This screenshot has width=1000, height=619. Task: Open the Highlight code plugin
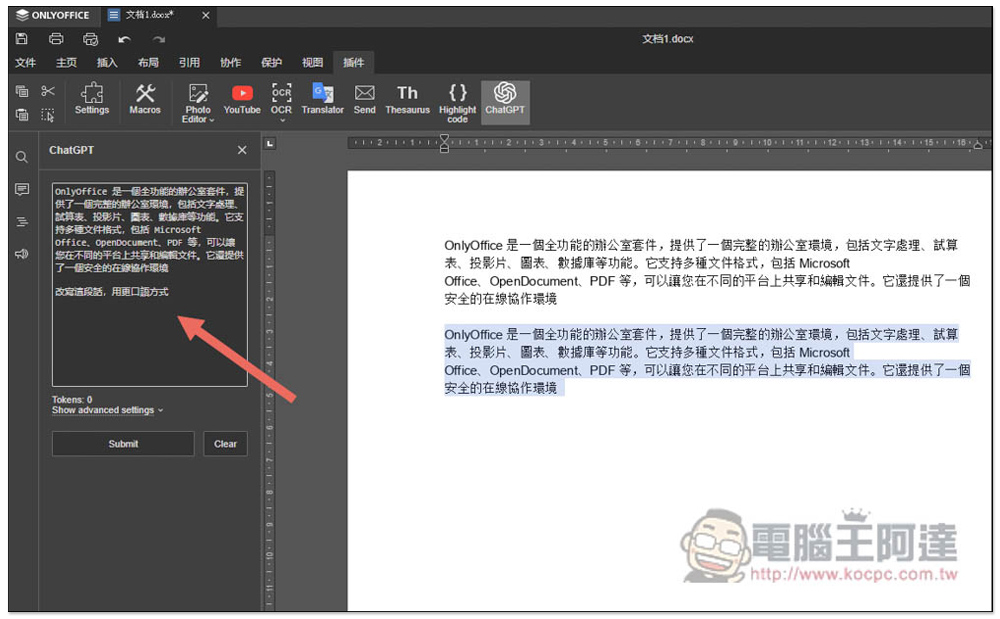pos(457,103)
